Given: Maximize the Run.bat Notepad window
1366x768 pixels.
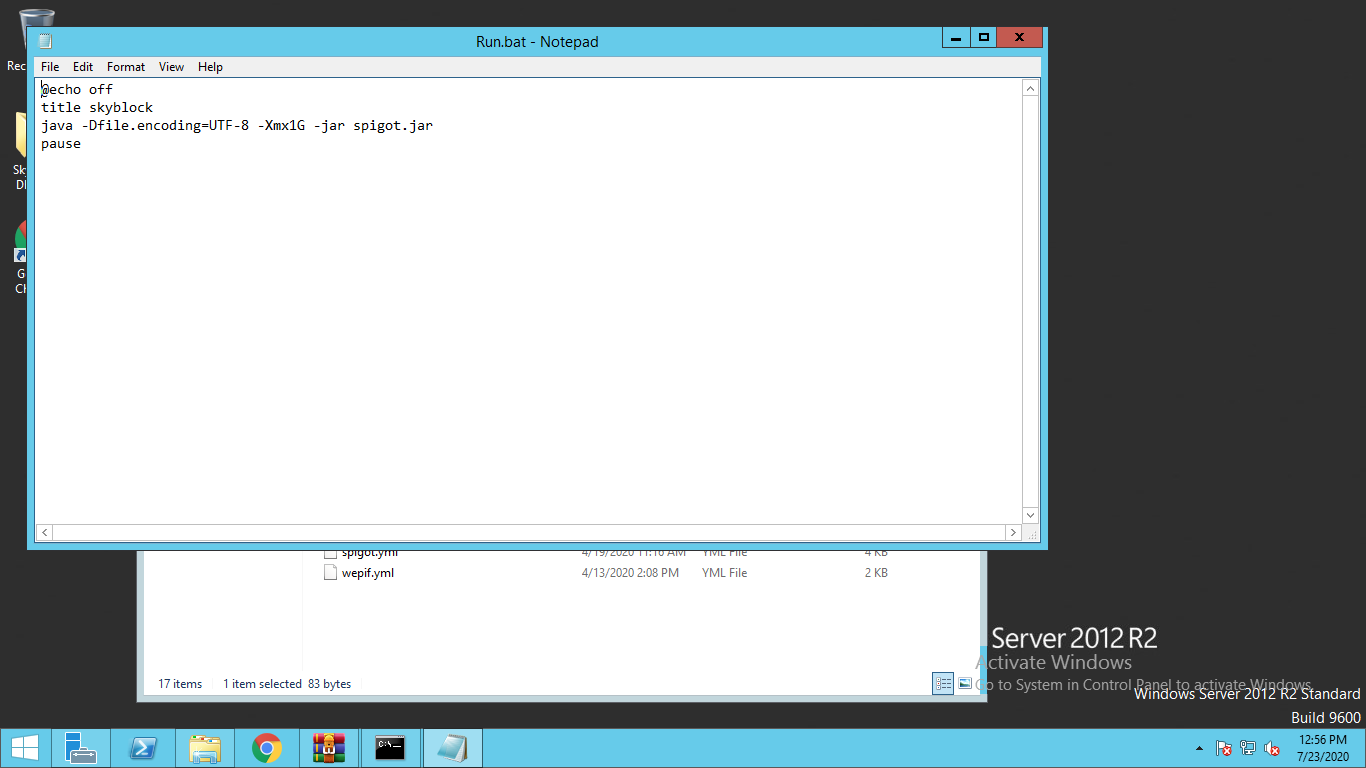Looking at the screenshot, I should [x=984, y=38].
